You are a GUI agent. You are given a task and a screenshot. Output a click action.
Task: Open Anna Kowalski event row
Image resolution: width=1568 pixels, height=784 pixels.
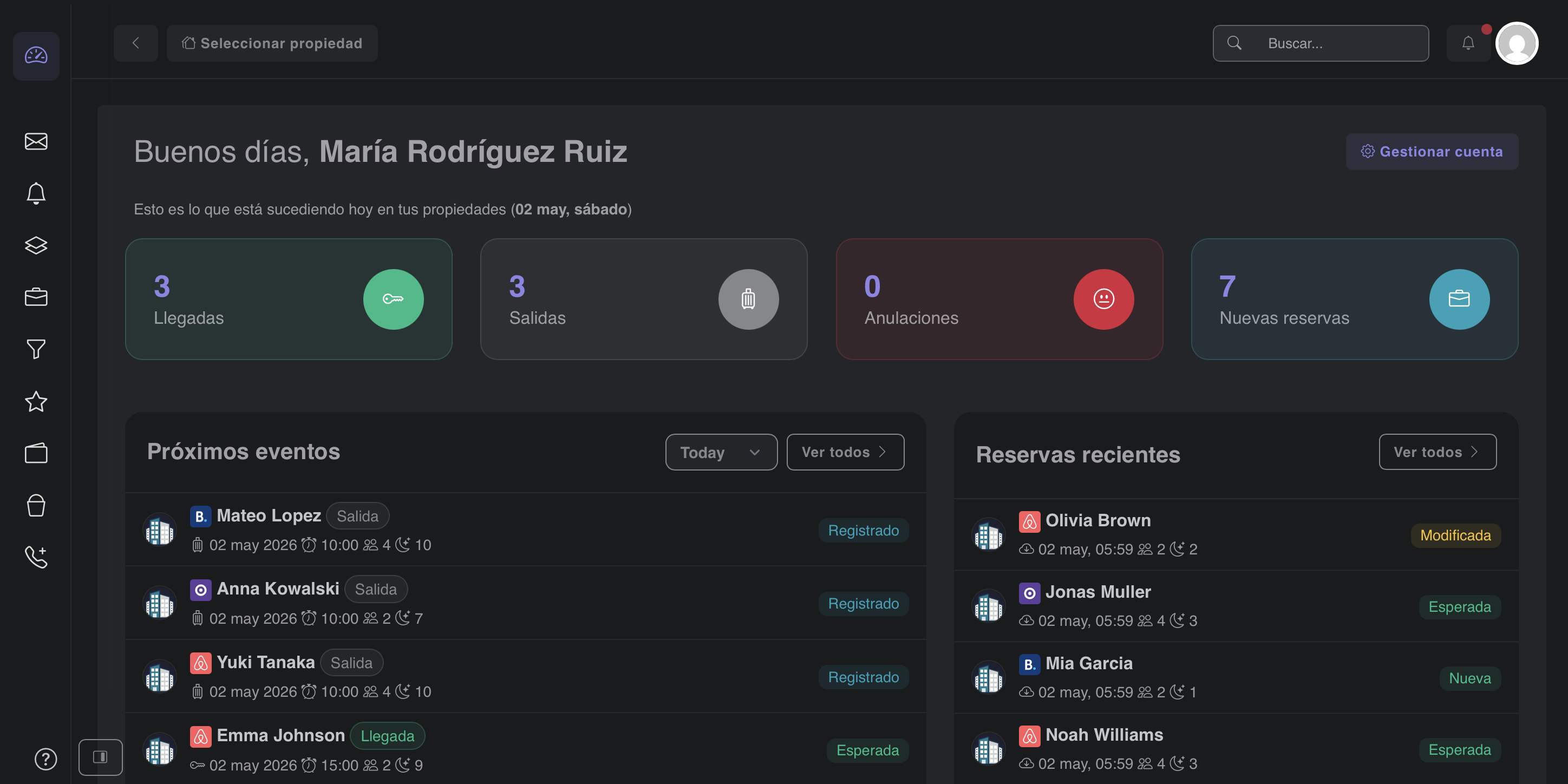click(x=525, y=603)
